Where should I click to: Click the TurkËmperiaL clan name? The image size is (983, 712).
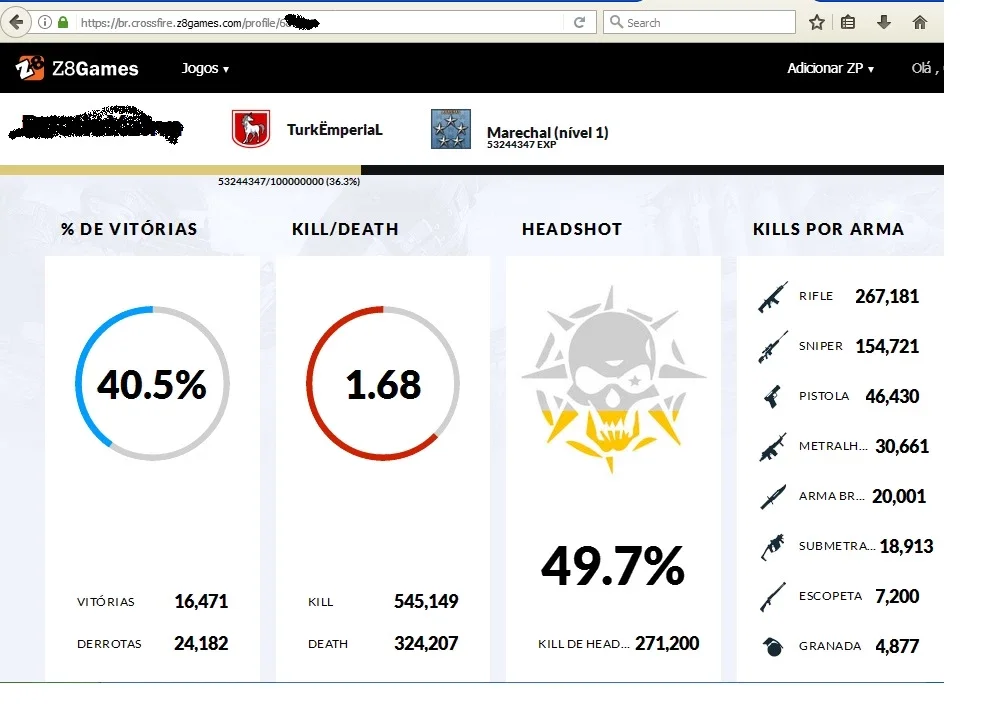click(335, 130)
